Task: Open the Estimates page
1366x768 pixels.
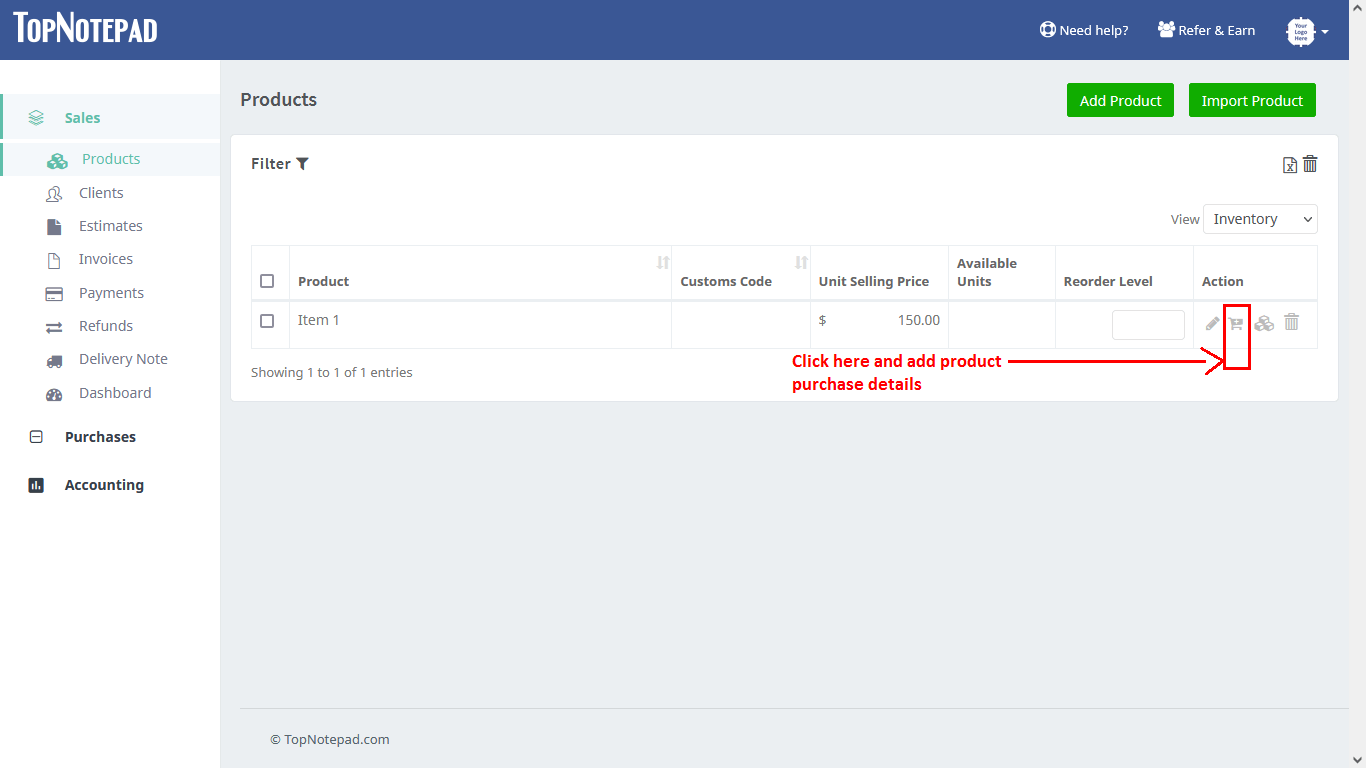Action: click(x=111, y=226)
